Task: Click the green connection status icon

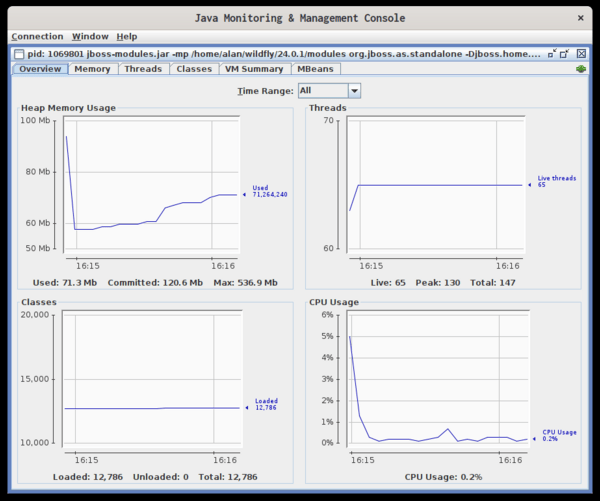Action: 580,69
